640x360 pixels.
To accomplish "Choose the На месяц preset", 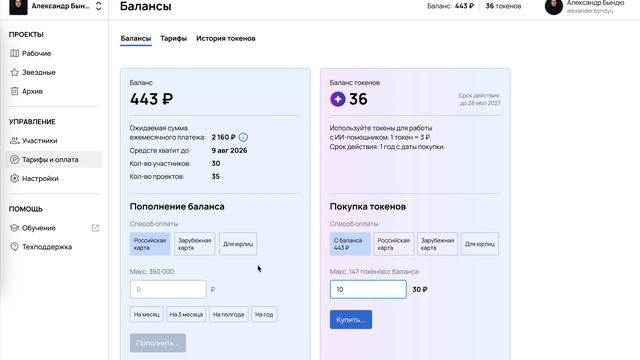I will (147, 314).
